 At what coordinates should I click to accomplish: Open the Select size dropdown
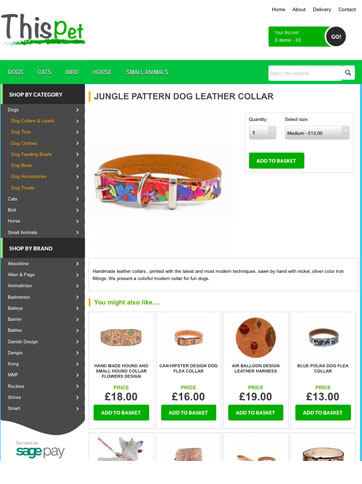click(317, 133)
